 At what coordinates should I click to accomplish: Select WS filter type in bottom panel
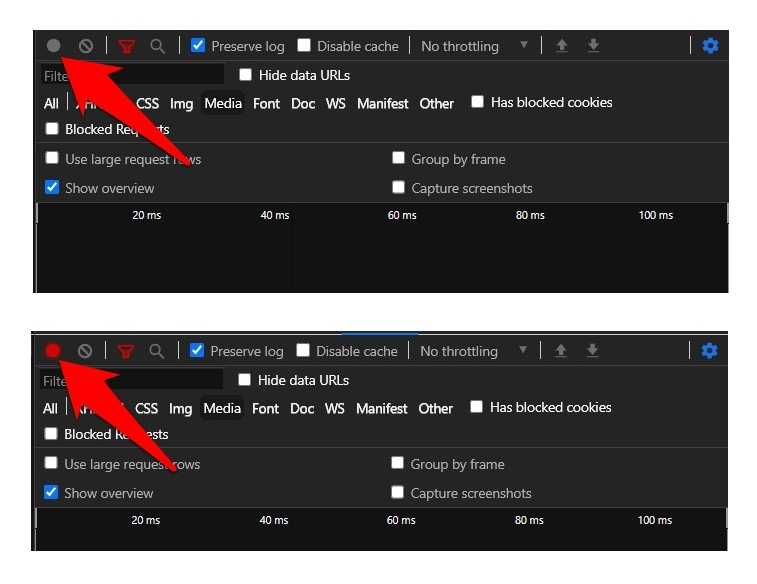[335, 409]
